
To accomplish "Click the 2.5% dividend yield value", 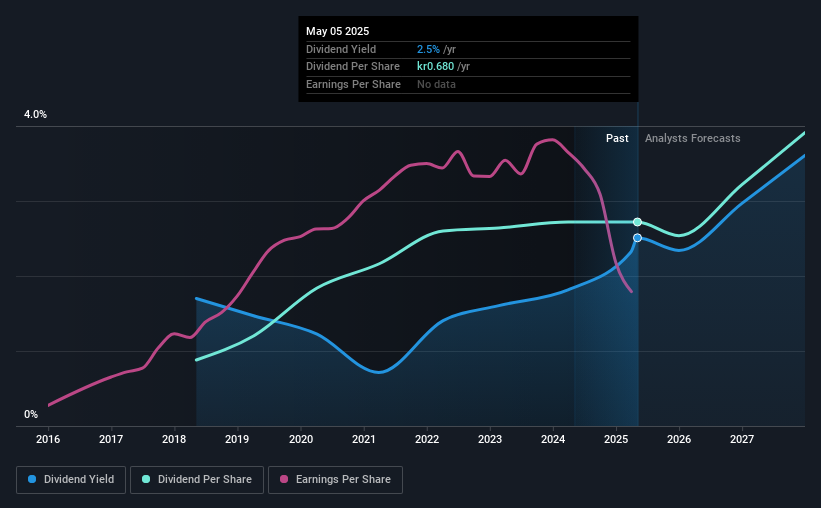I will [x=428, y=49].
